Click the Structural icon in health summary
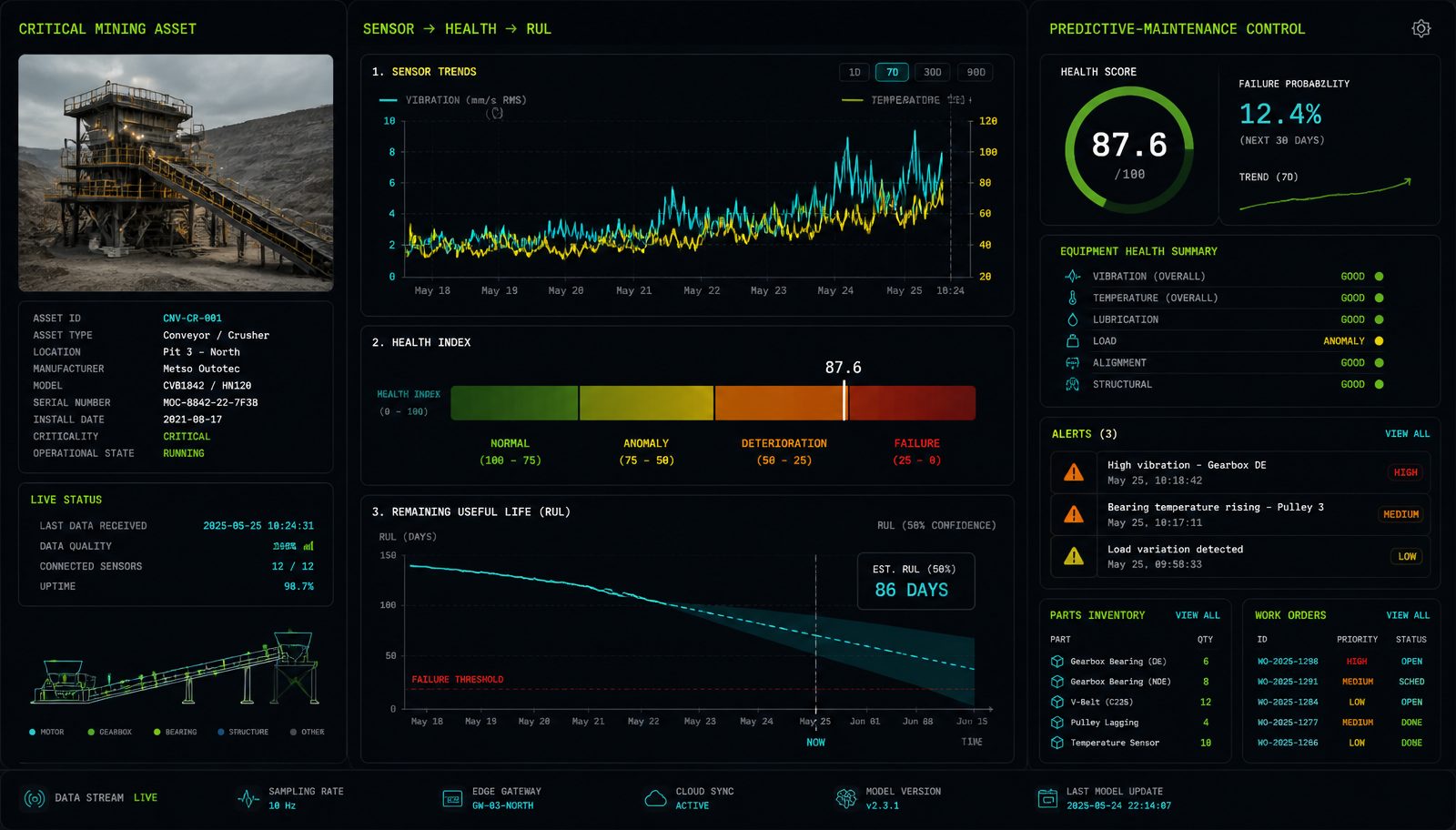 point(1072,385)
